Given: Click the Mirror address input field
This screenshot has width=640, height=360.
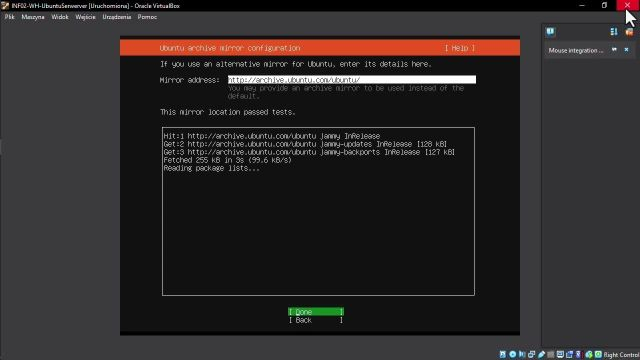Looking at the screenshot, I should pyautogui.click(x=352, y=80).
